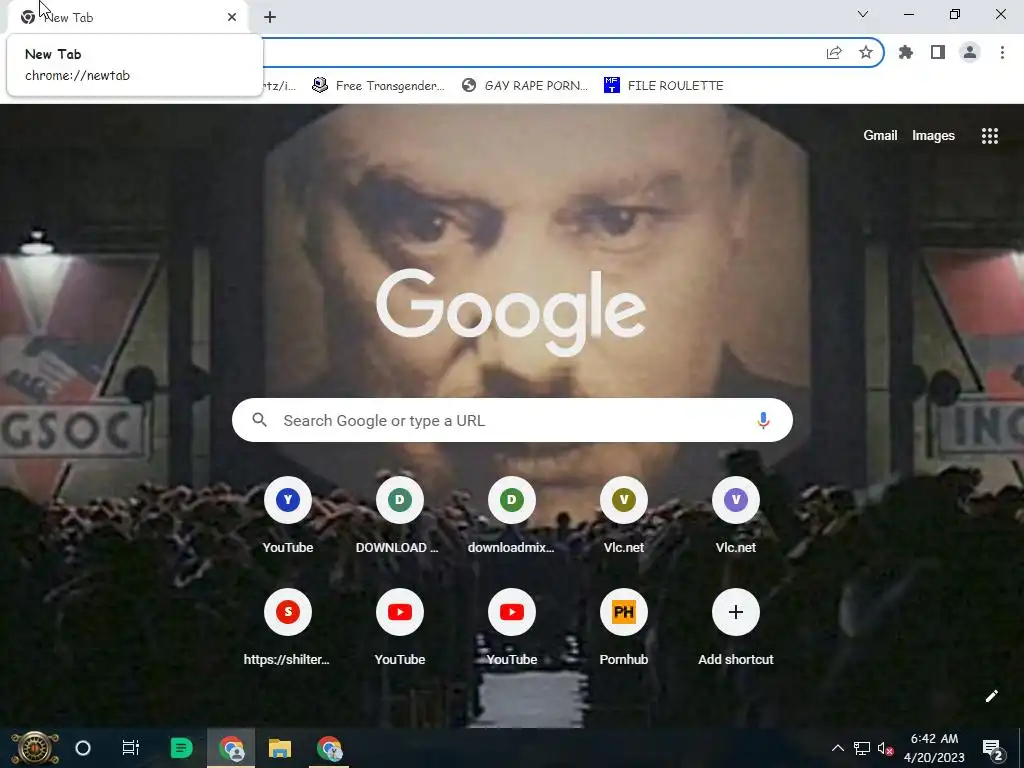The image size is (1024, 768).
Task: Toggle the Chrome side panel
Action: point(938,53)
